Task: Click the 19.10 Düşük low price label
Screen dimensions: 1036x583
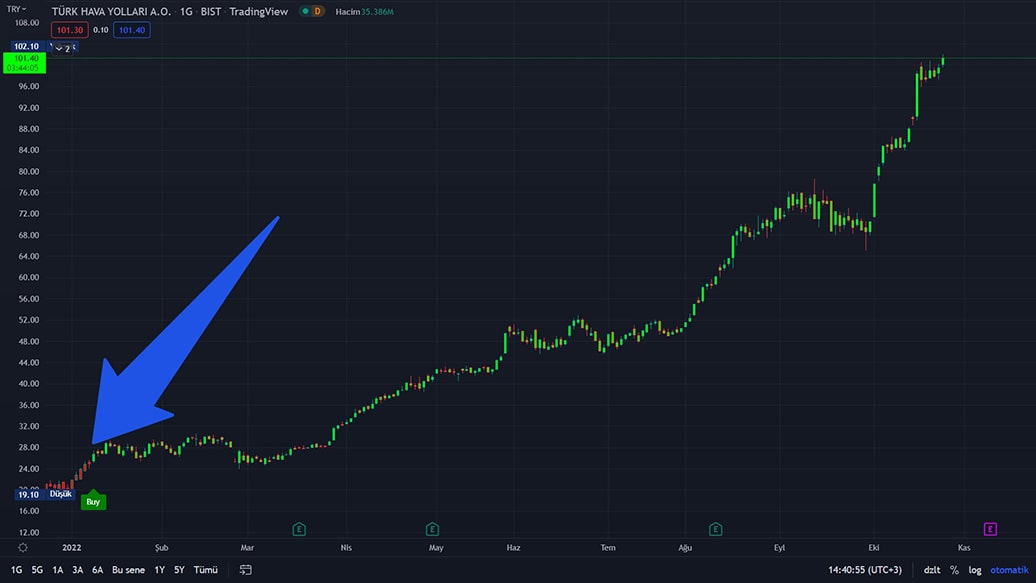Action: 45,494
